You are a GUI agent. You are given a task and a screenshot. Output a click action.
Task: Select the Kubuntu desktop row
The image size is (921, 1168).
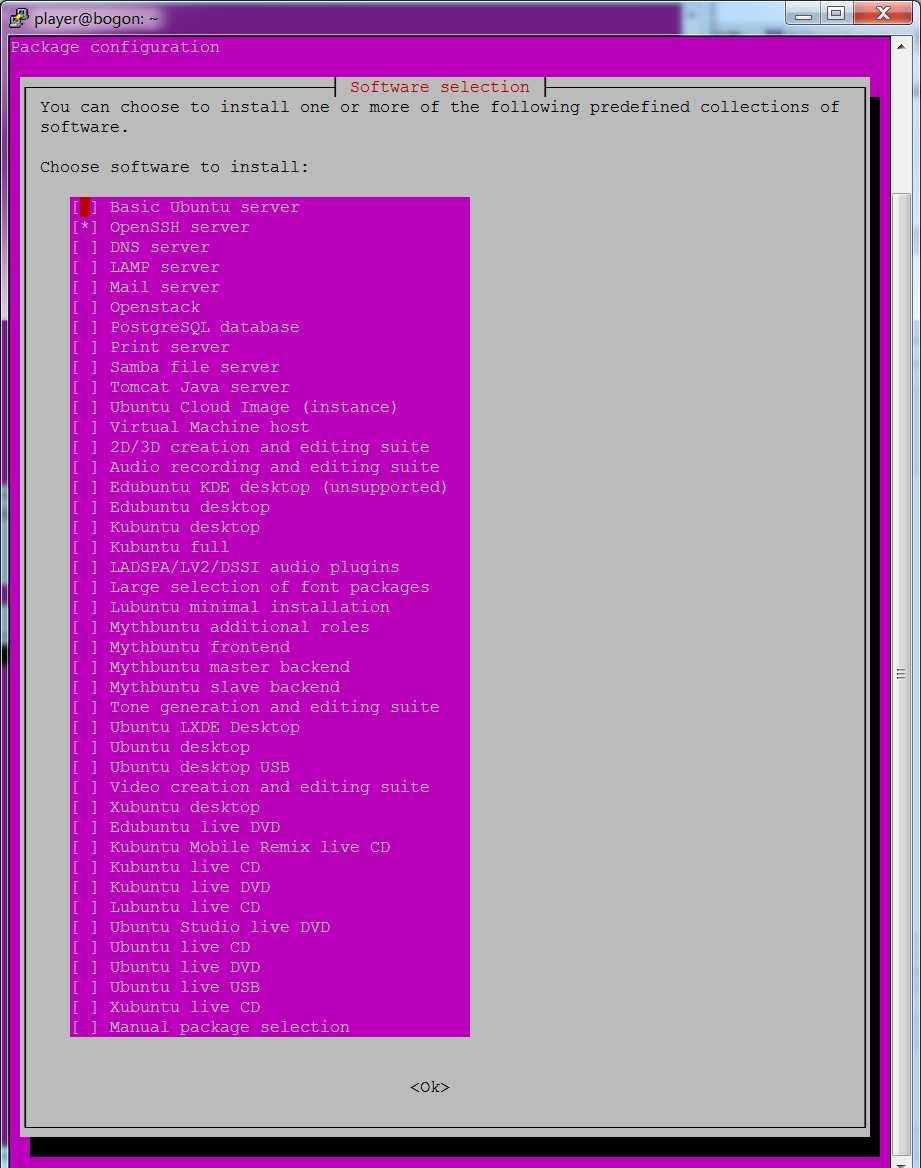tap(270, 527)
